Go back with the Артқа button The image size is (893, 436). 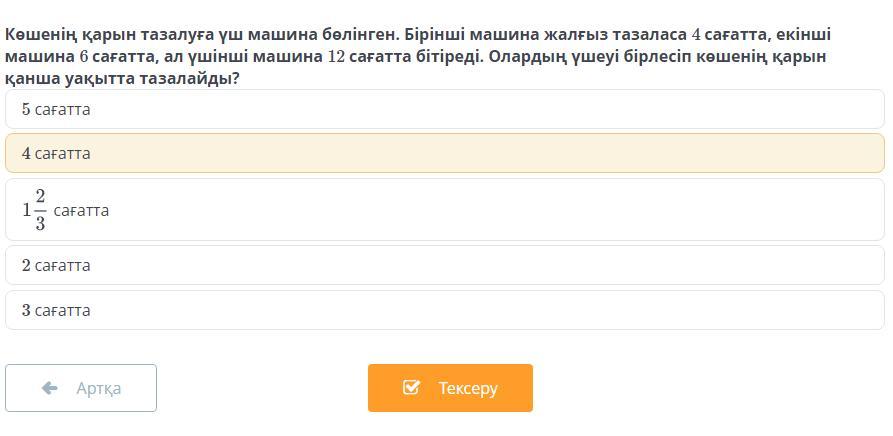[x=81, y=388]
